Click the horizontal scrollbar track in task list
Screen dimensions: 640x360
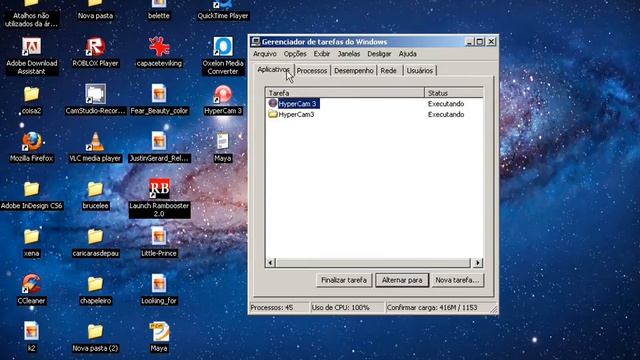tap(374, 263)
